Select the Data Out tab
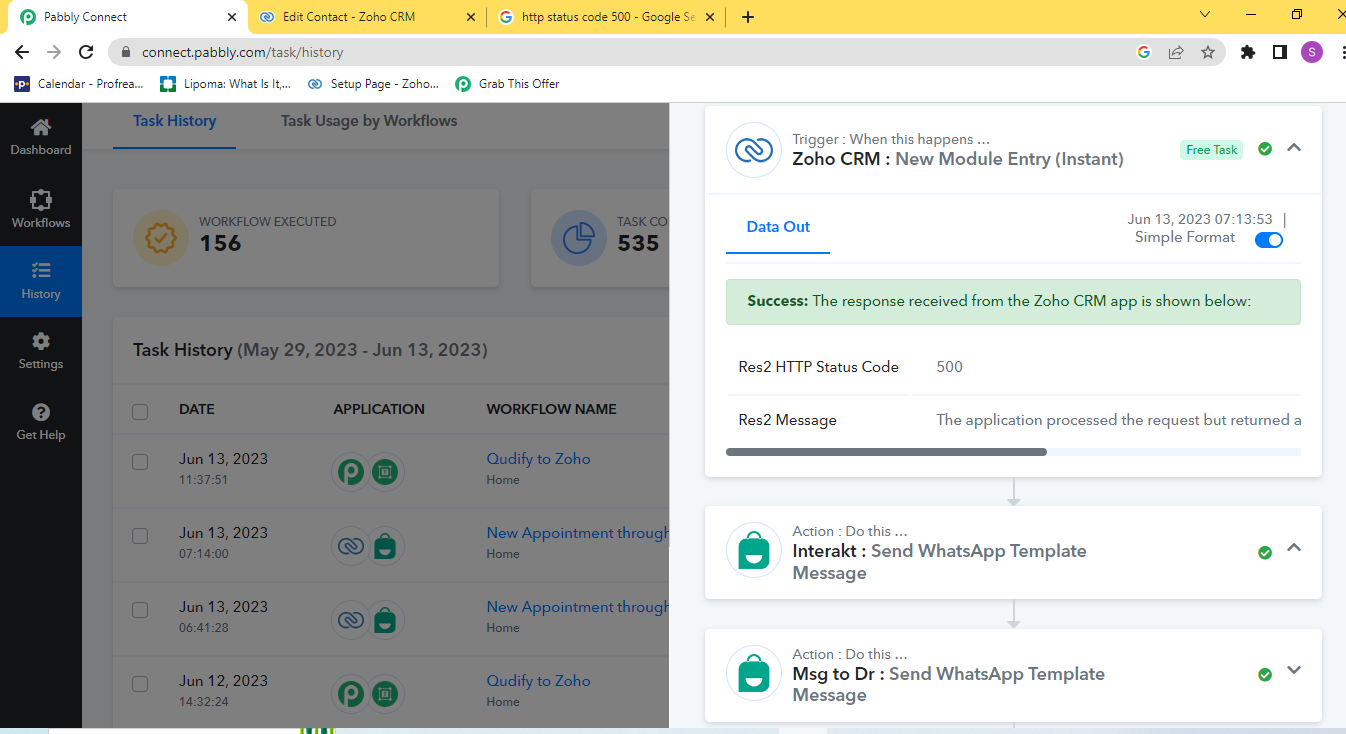 [778, 227]
